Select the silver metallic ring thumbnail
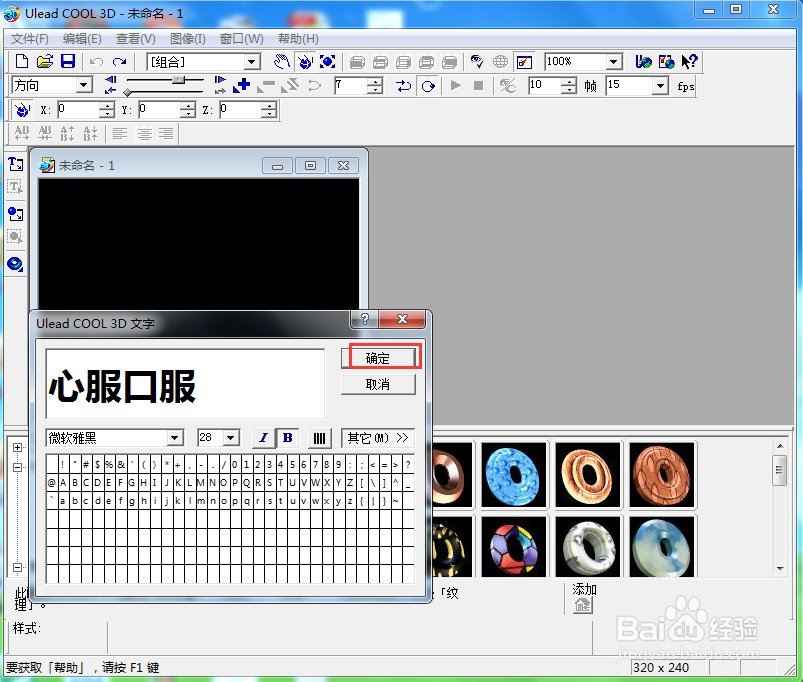Viewport: 803px width, 682px height. 587,547
